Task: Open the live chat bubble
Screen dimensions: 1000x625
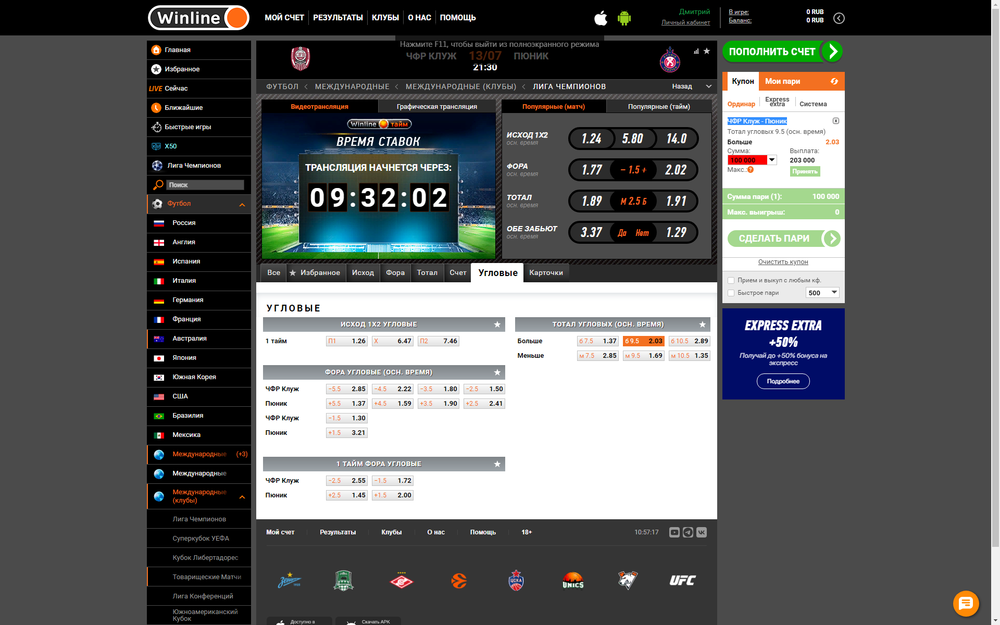Action: tap(966, 603)
